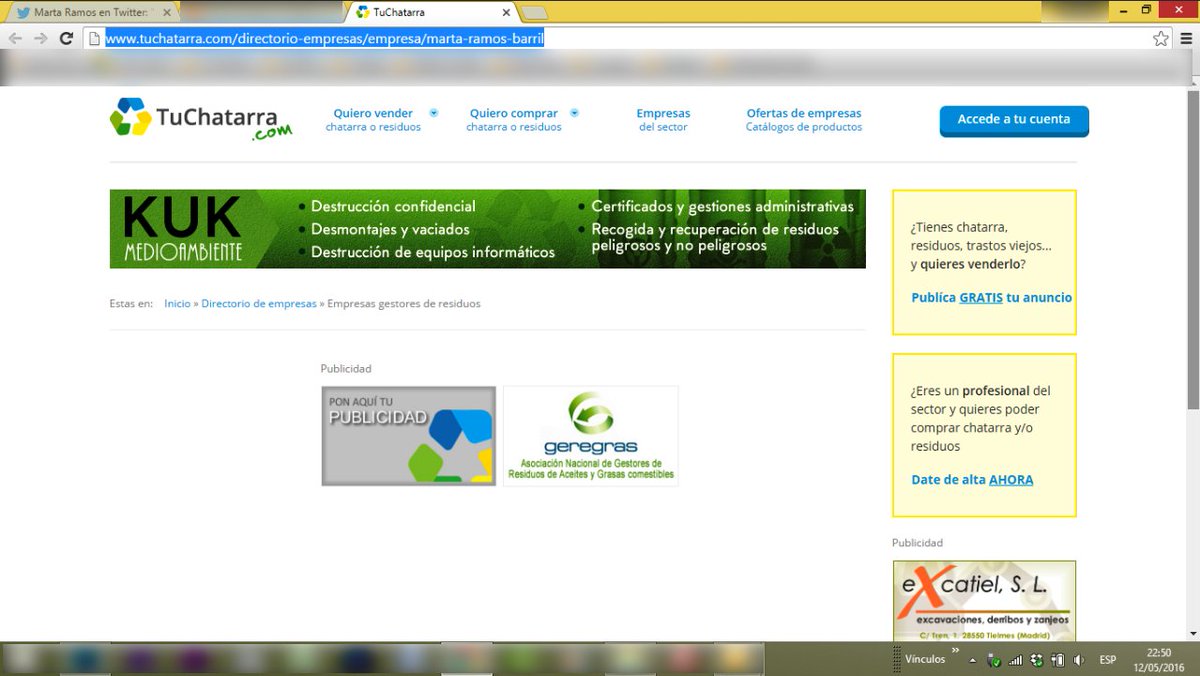1200x676 pixels.
Task: Open a new tab button
Action: tap(535, 13)
